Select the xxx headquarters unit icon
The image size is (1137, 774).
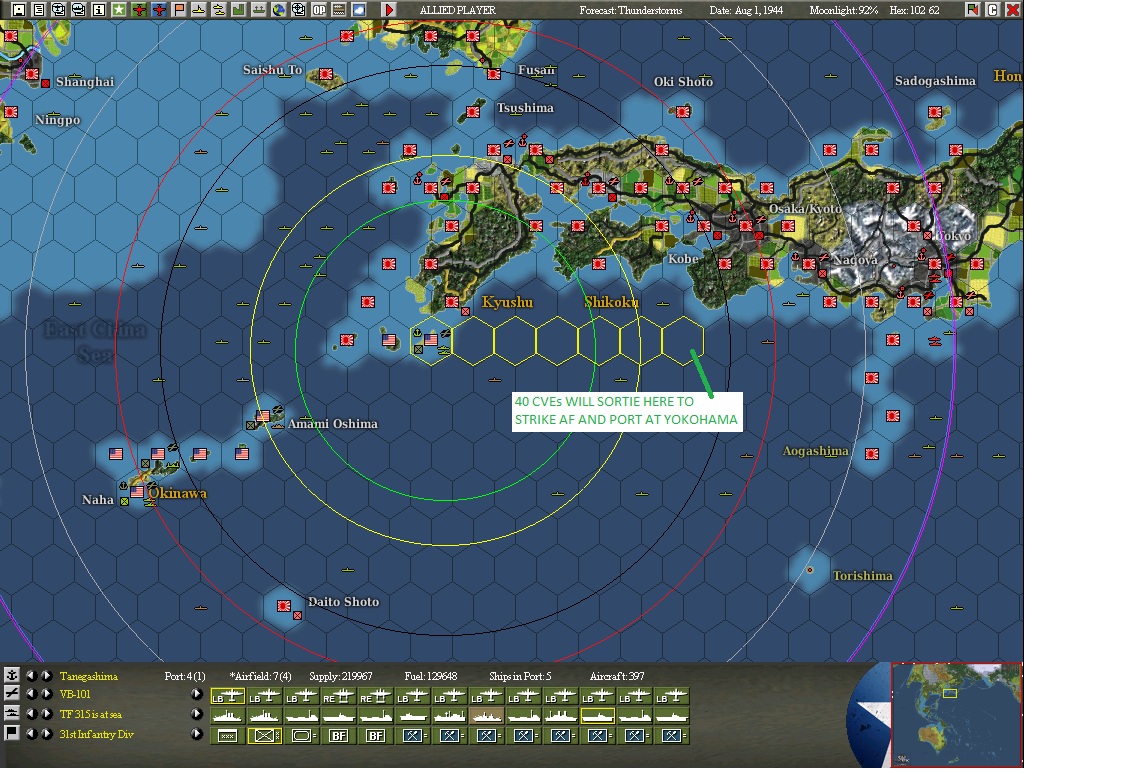point(227,736)
